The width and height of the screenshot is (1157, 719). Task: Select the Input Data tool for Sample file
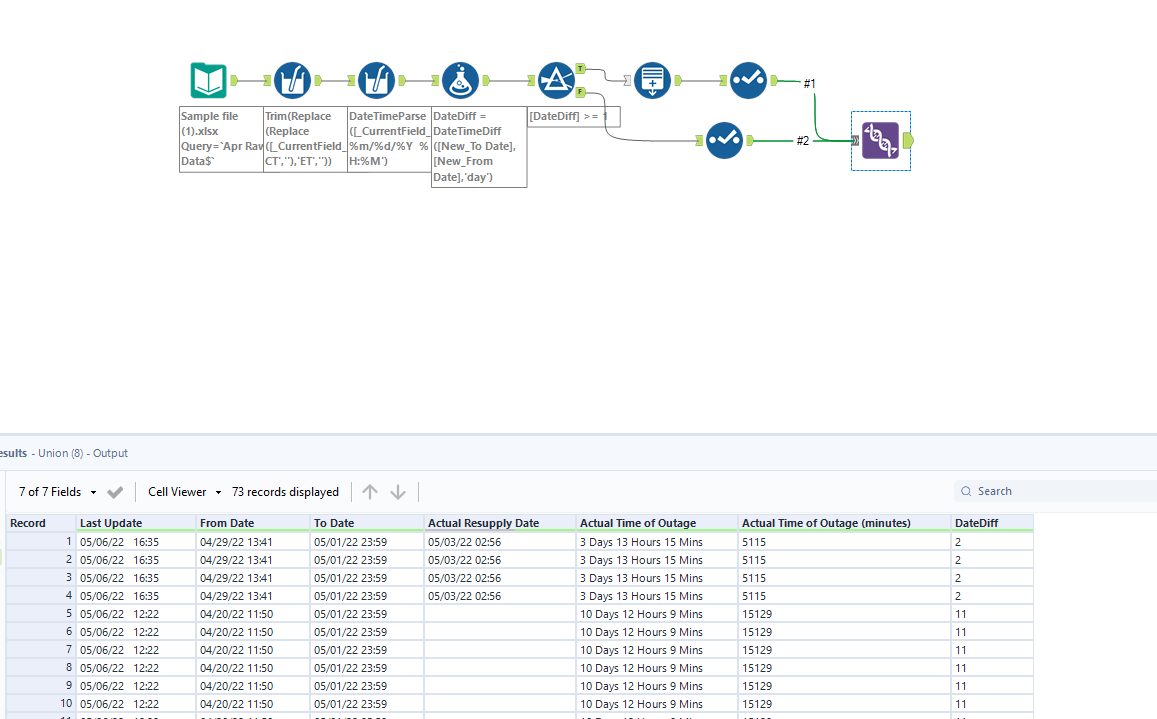pyautogui.click(x=207, y=80)
